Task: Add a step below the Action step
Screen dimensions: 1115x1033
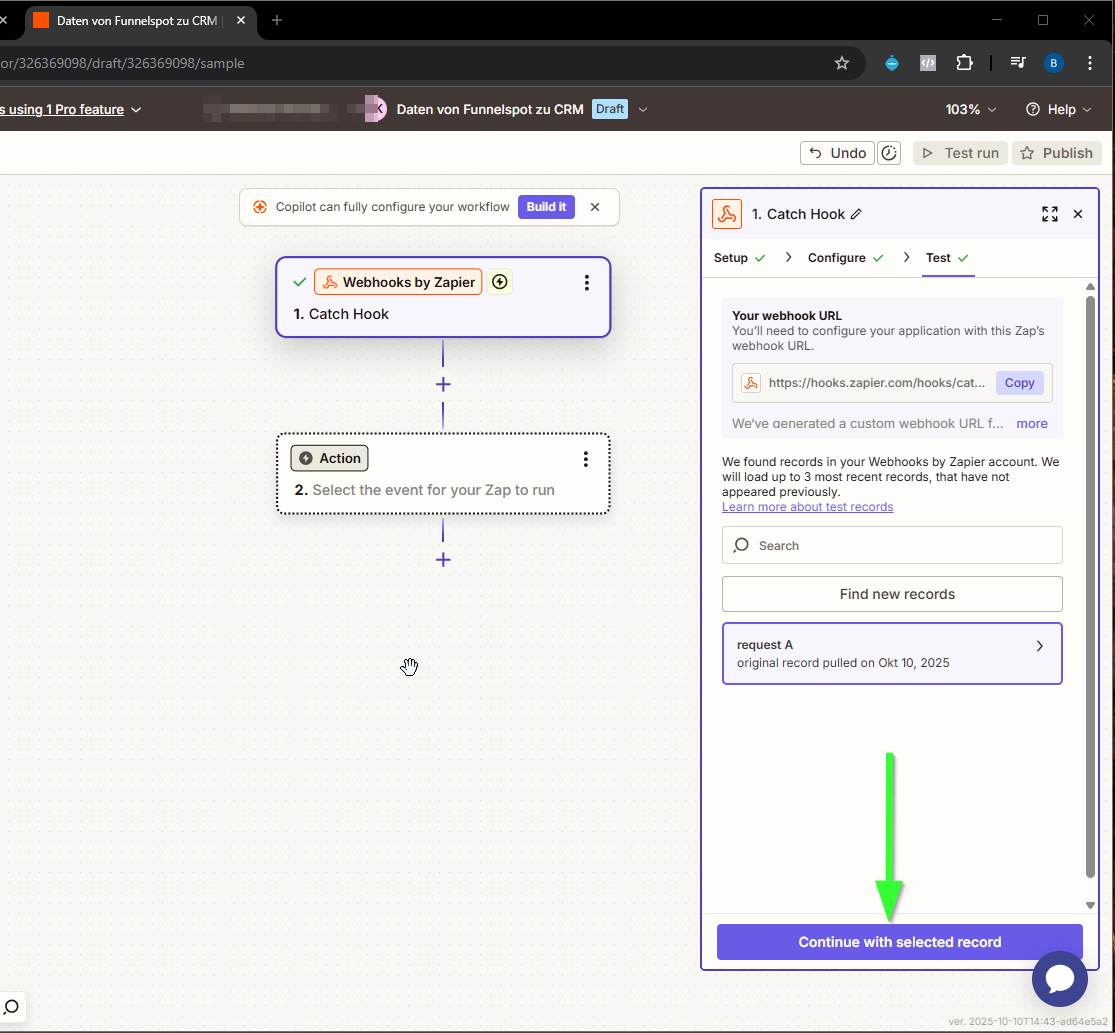Action: 443,560
